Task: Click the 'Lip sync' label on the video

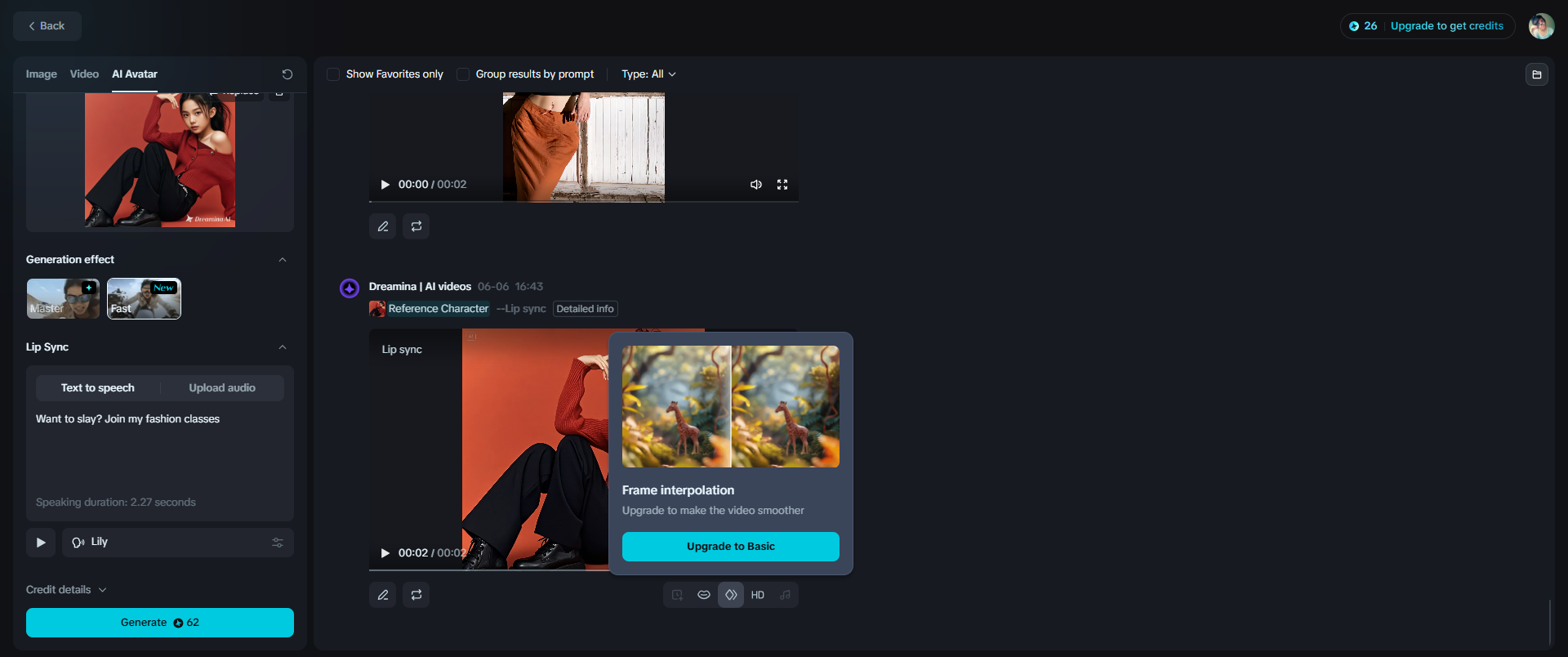Action: pos(402,350)
